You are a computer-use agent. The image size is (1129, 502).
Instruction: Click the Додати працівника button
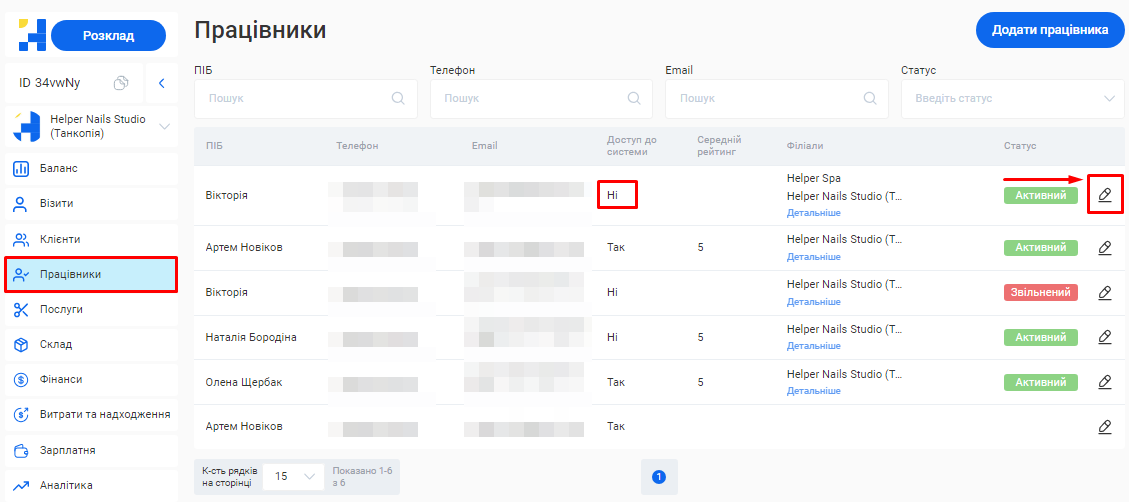pos(1049,30)
